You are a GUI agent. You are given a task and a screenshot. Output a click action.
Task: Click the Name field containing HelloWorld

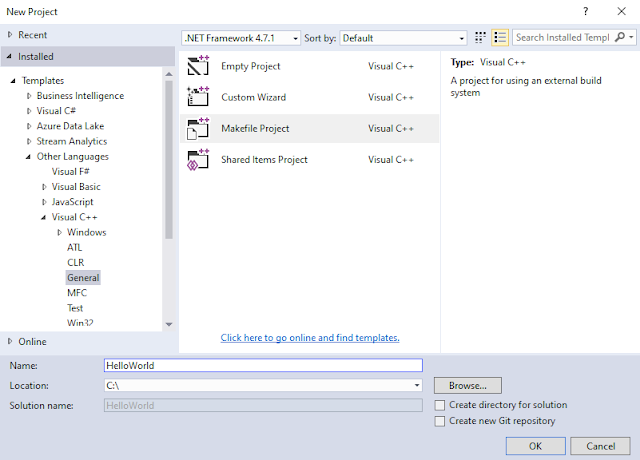coord(263,365)
